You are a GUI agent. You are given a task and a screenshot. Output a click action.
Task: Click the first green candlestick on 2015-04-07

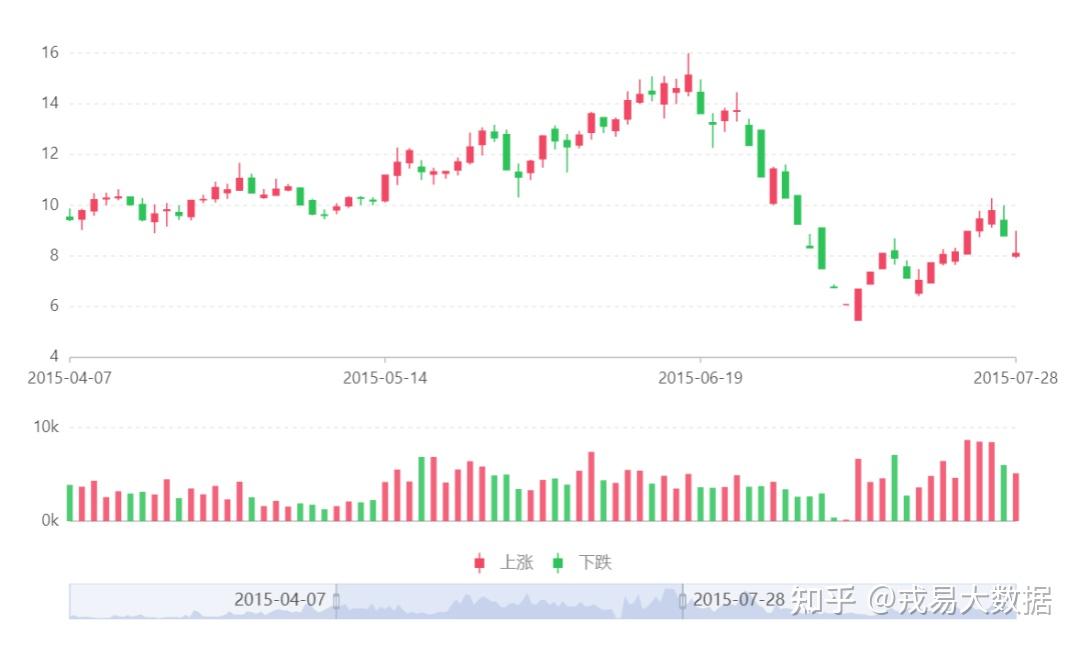point(70,216)
